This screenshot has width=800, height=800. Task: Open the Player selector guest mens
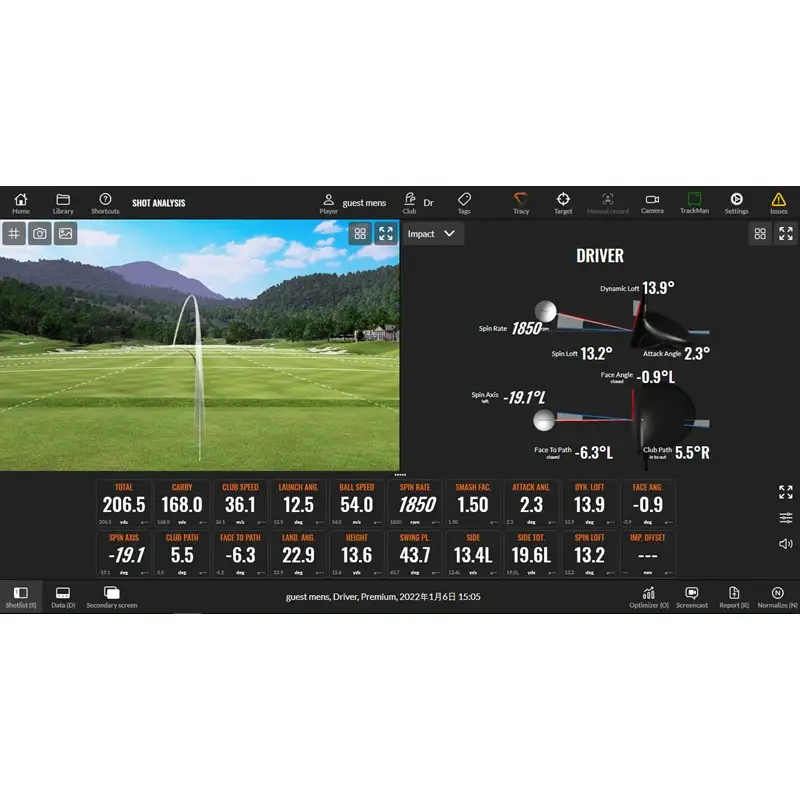(353, 203)
